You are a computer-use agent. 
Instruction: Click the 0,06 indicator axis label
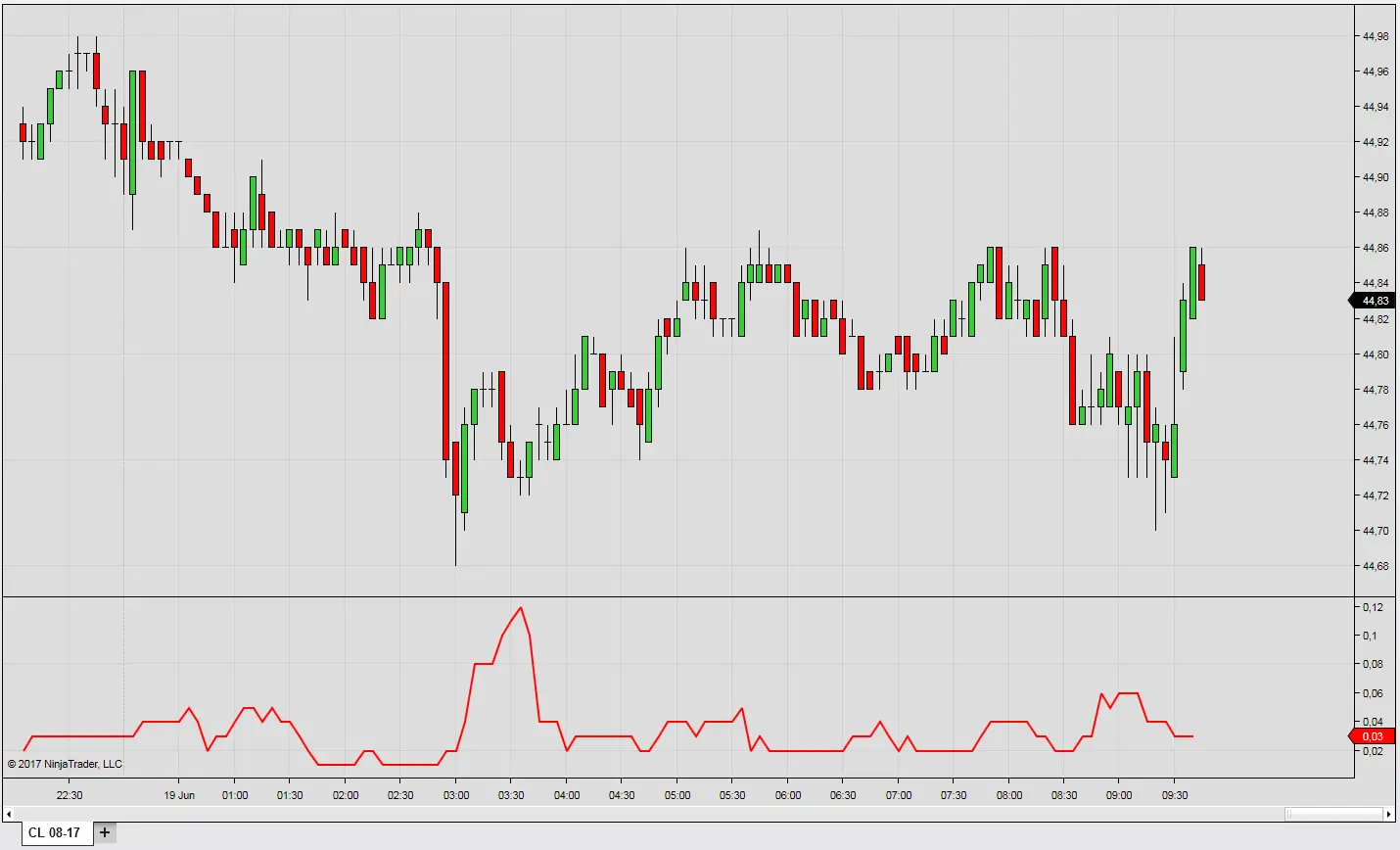coord(1373,693)
